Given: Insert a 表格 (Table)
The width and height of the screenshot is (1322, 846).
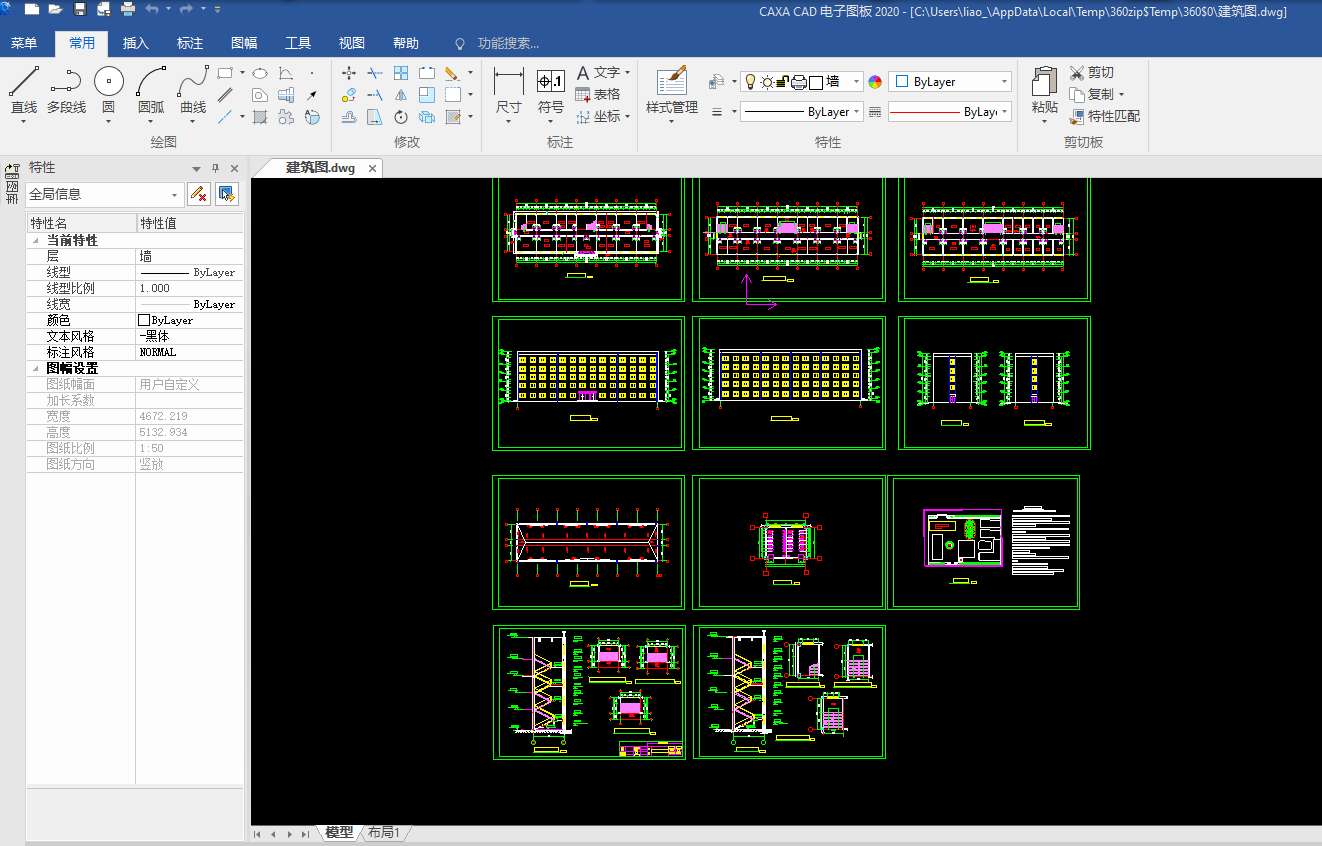Looking at the screenshot, I should (x=598, y=94).
